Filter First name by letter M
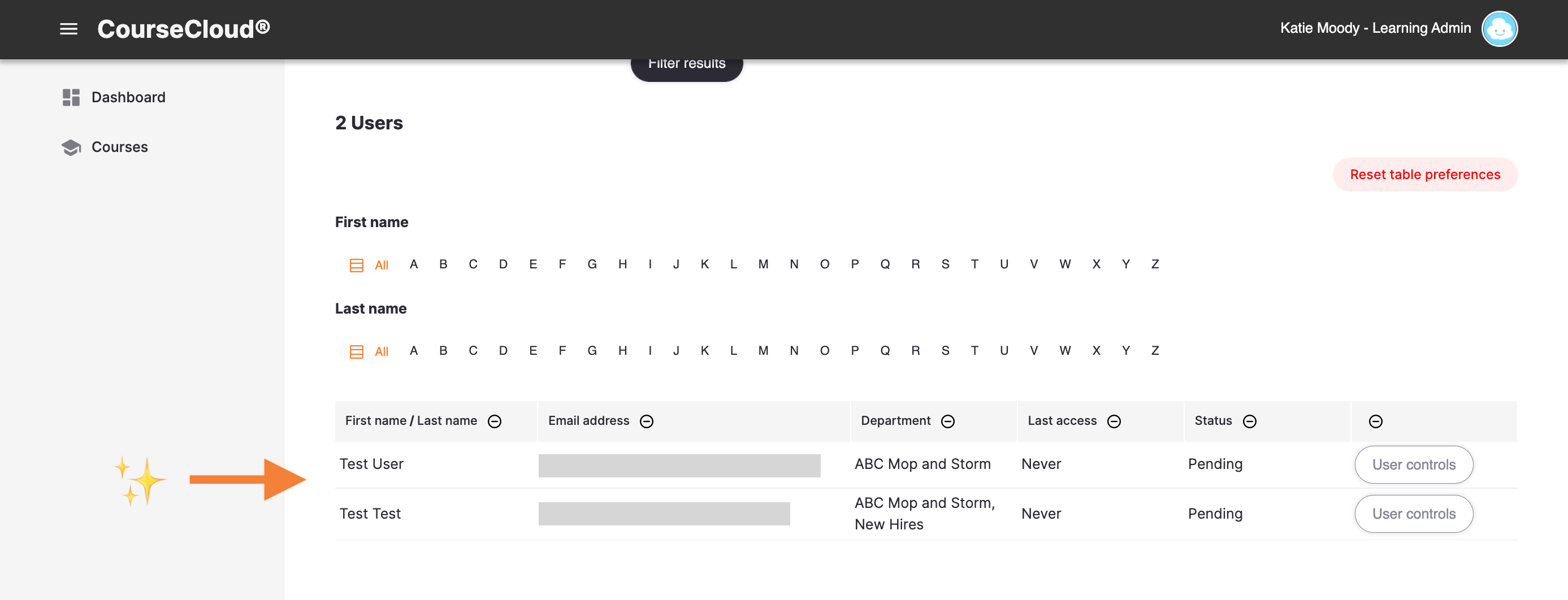 (763, 264)
